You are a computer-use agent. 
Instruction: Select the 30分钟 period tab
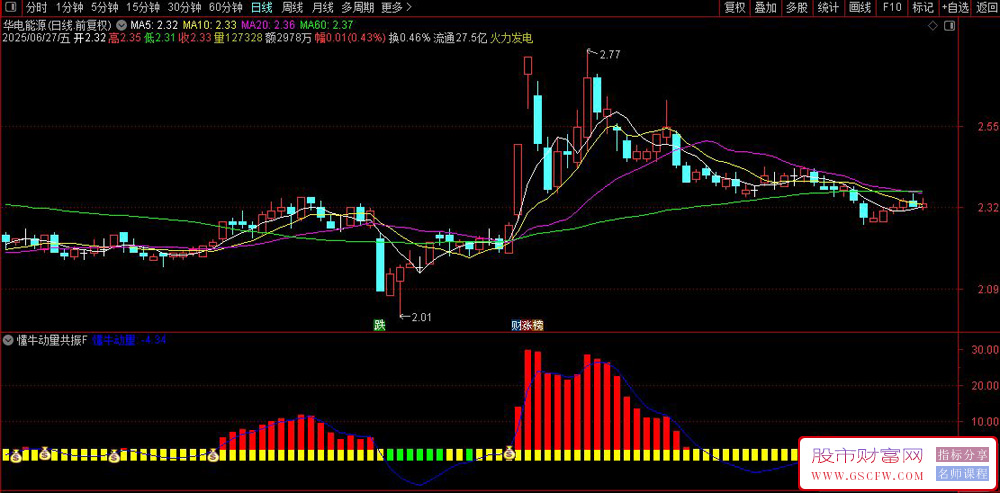pos(184,8)
